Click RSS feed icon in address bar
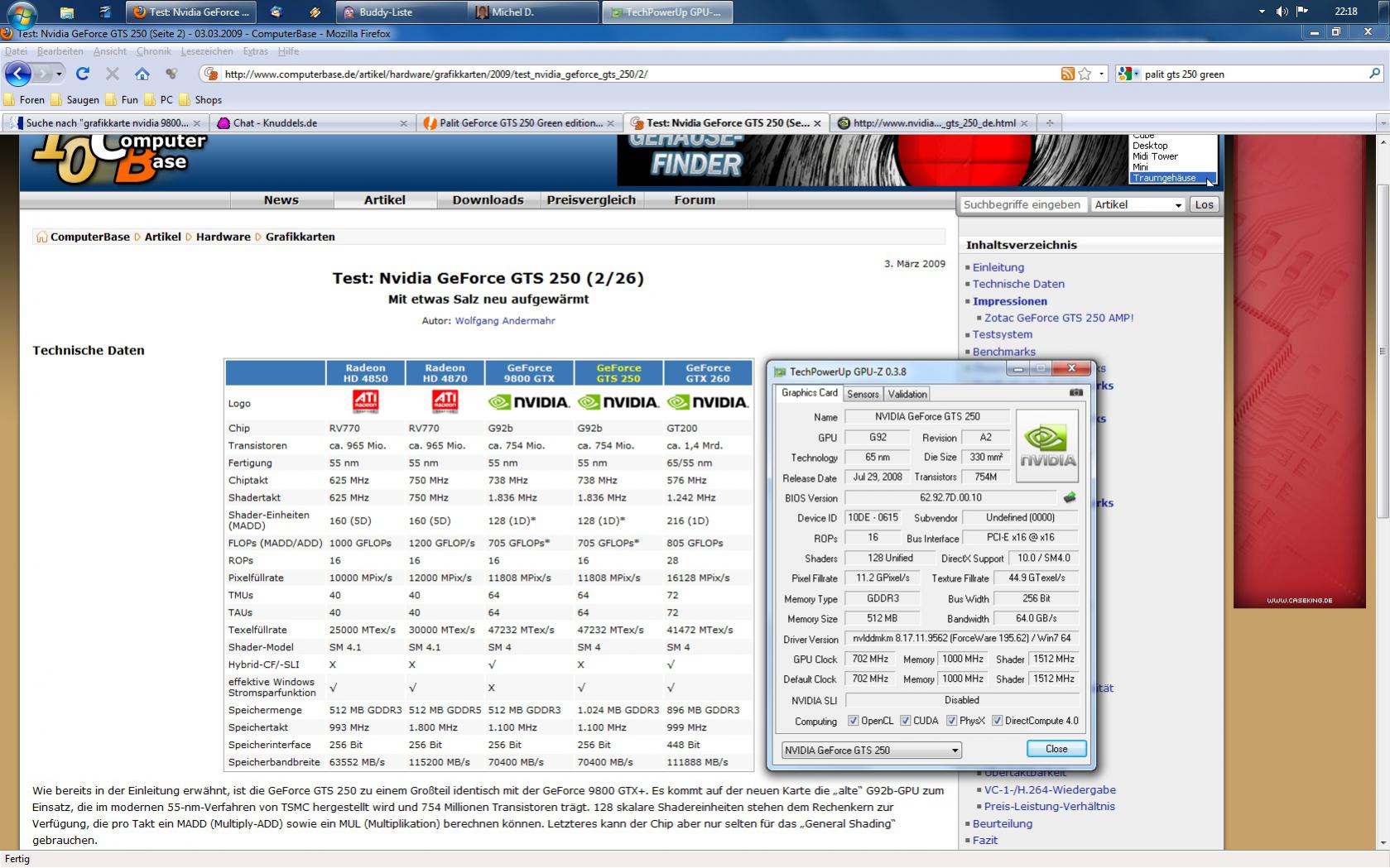Image resolution: width=1390 pixels, height=868 pixels. [x=1068, y=74]
